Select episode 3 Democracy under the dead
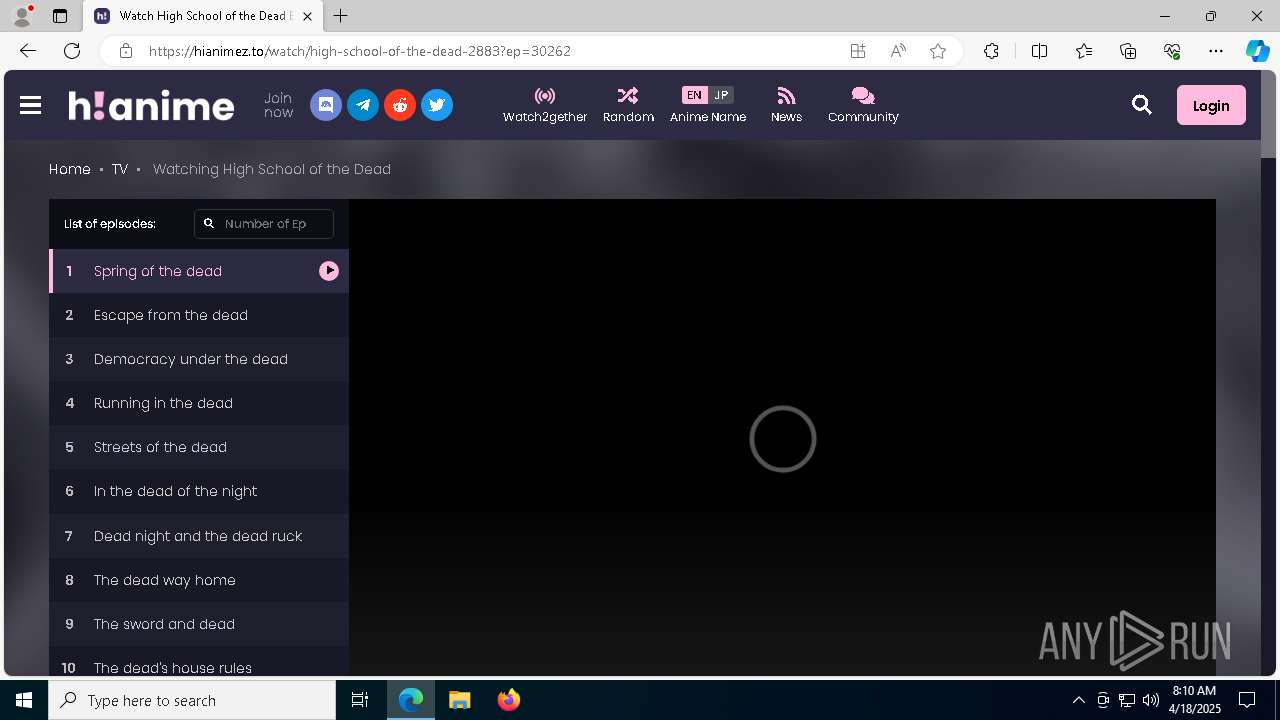The width and height of the screenshot is (1280, 720). pyautogui.click(x=199, y=359)
